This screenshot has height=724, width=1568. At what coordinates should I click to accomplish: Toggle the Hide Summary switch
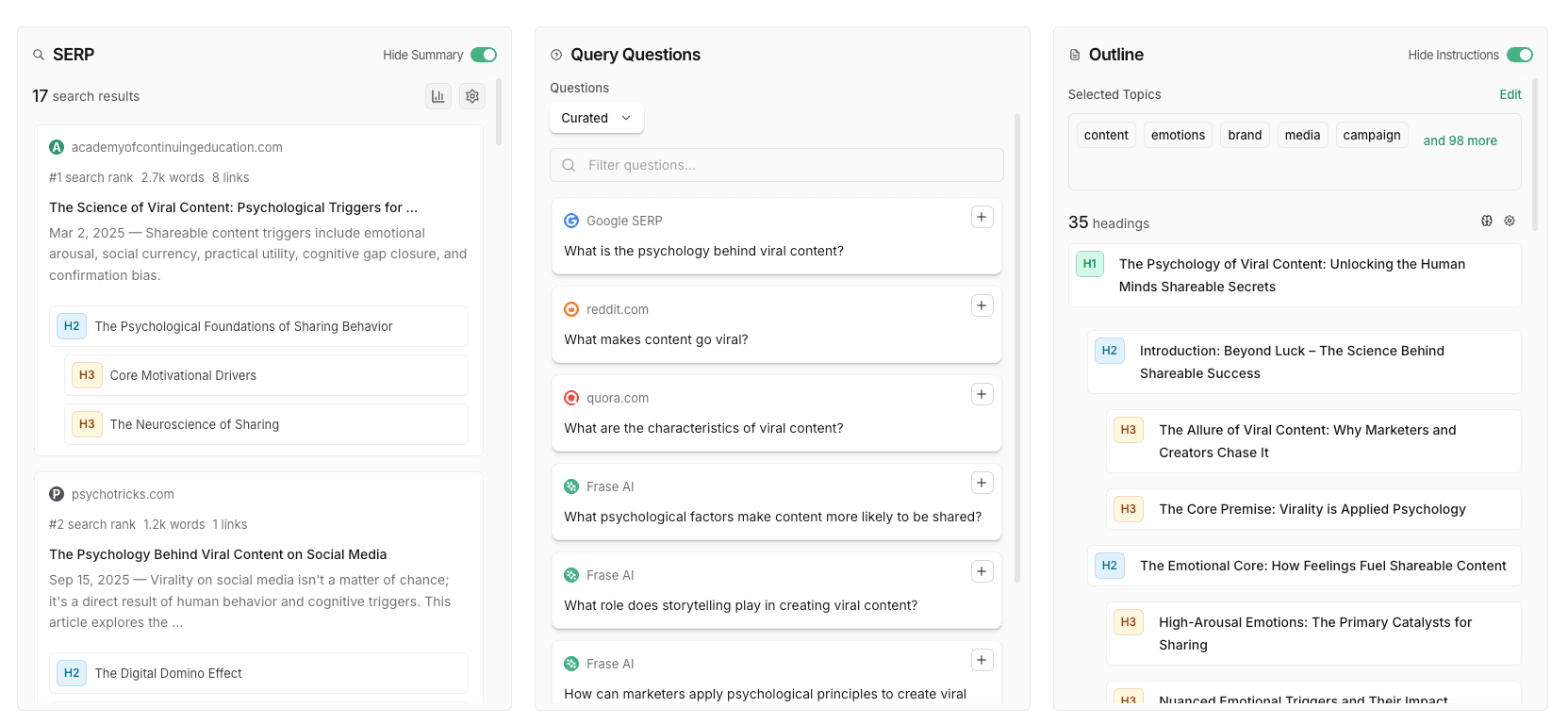point(484,55)
